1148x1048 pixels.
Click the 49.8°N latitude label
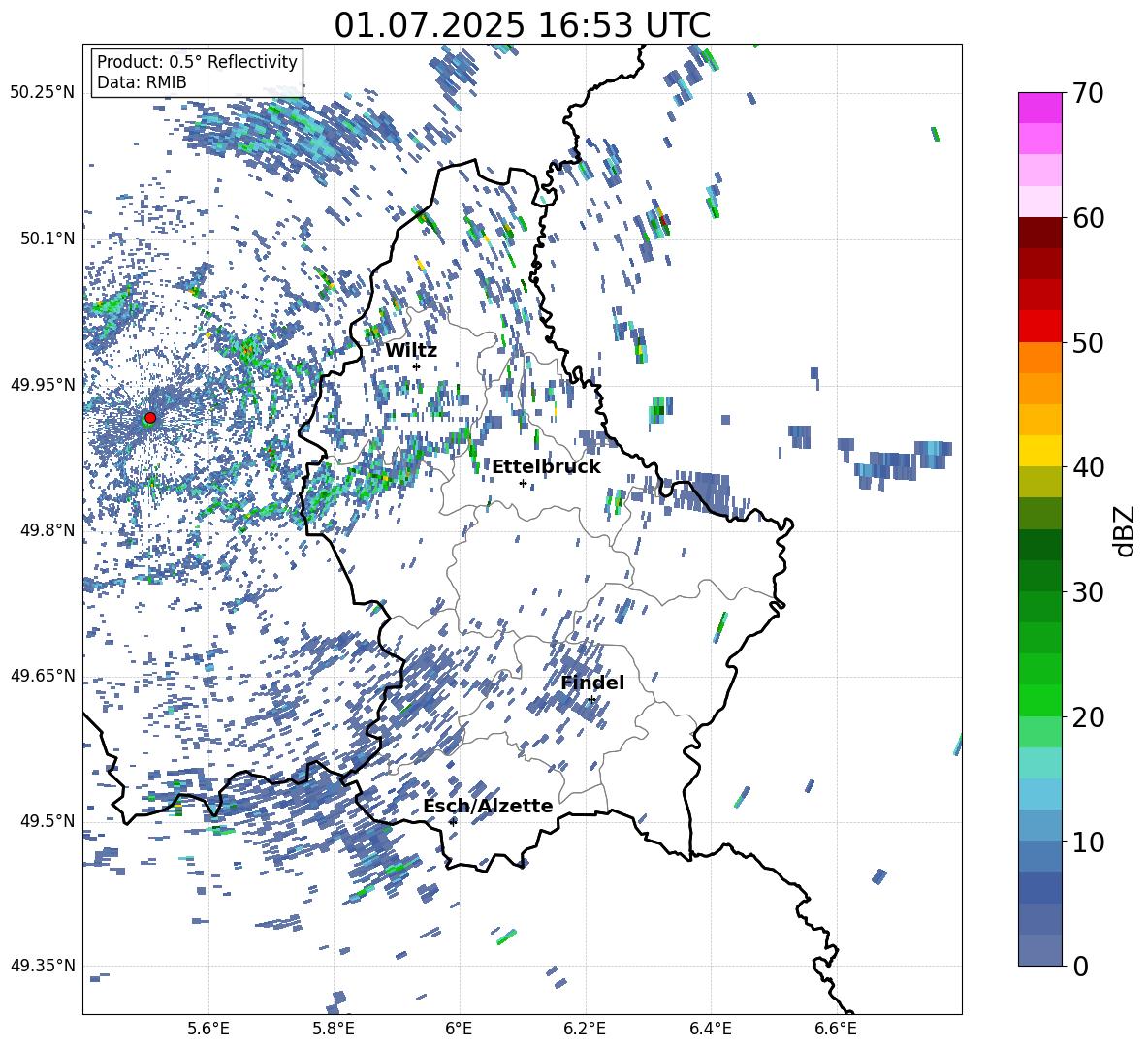point(47,530)
